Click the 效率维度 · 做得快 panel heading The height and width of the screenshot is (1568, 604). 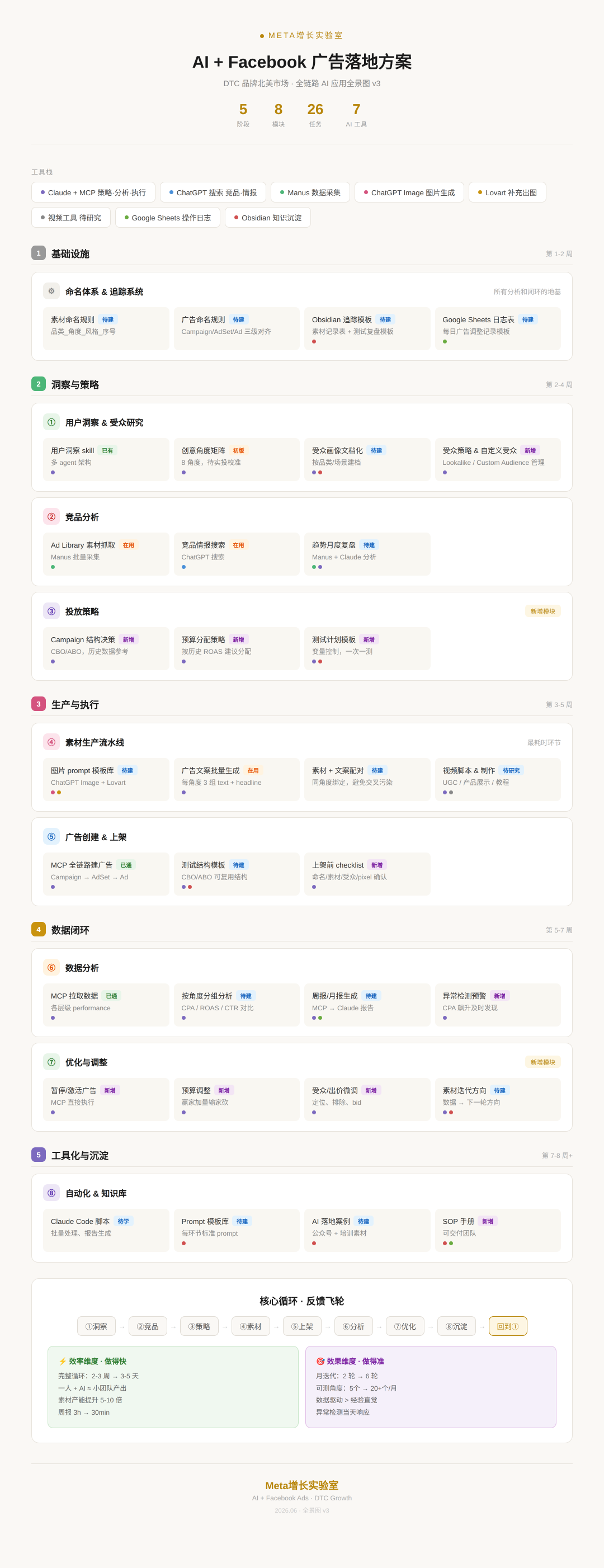(92, 1360)
